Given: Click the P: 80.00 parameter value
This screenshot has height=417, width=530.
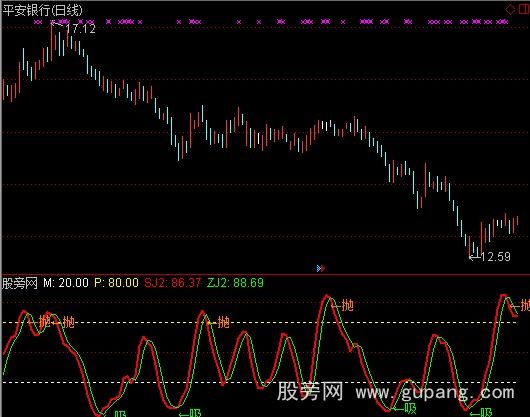Looking at the screenshot, I should coord(116,283).
